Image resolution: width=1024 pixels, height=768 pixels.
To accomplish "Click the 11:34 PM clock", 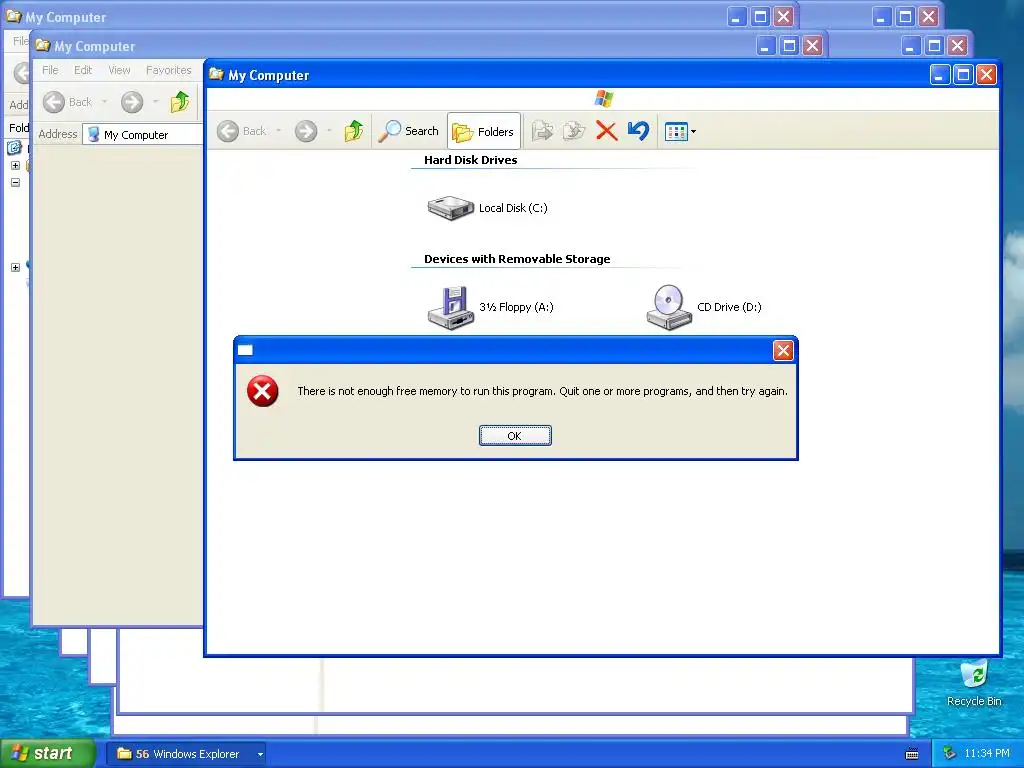I will pyautogui.click(x=987, y=754).
